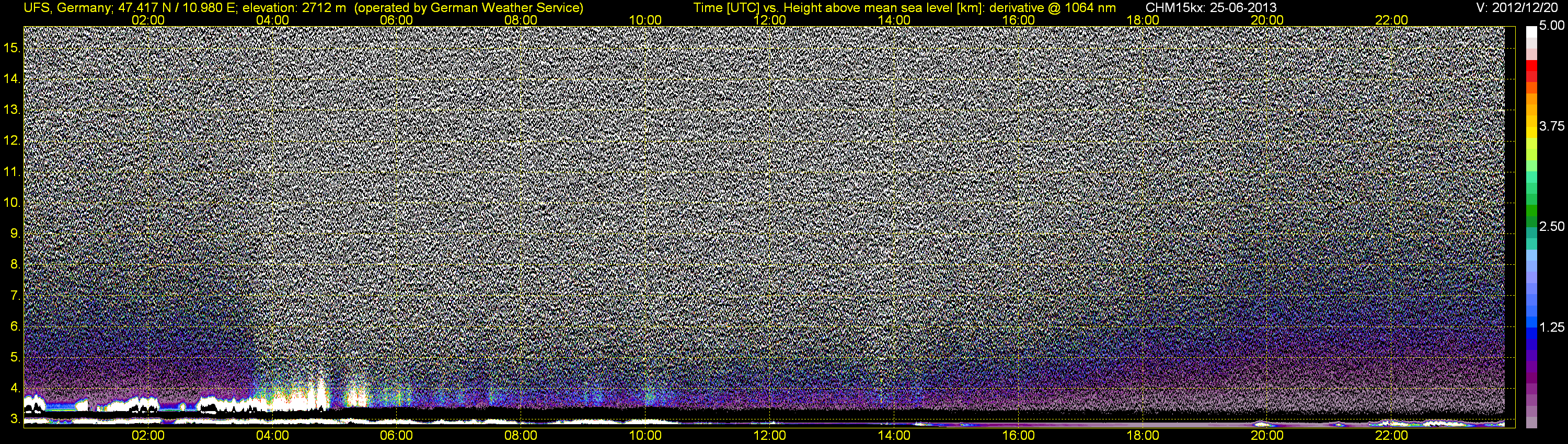The image size is (1568, 444).
Task: Click the 18:00 label on the bottom time axis
Action: 1143,436
